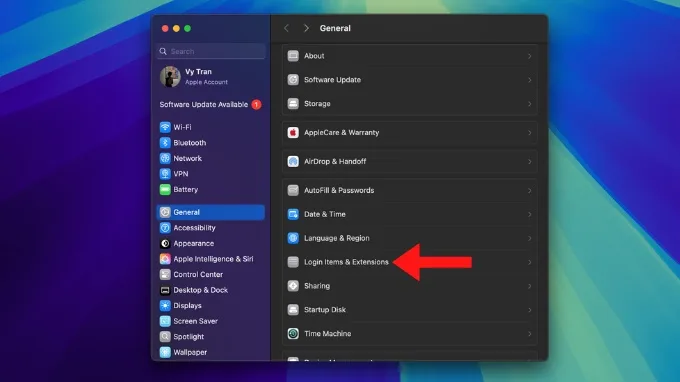The width and height of the screenshot is (680, 382).
Task: Click the Network globe icon
Action: pyautogui.click(x=165, y=158)
